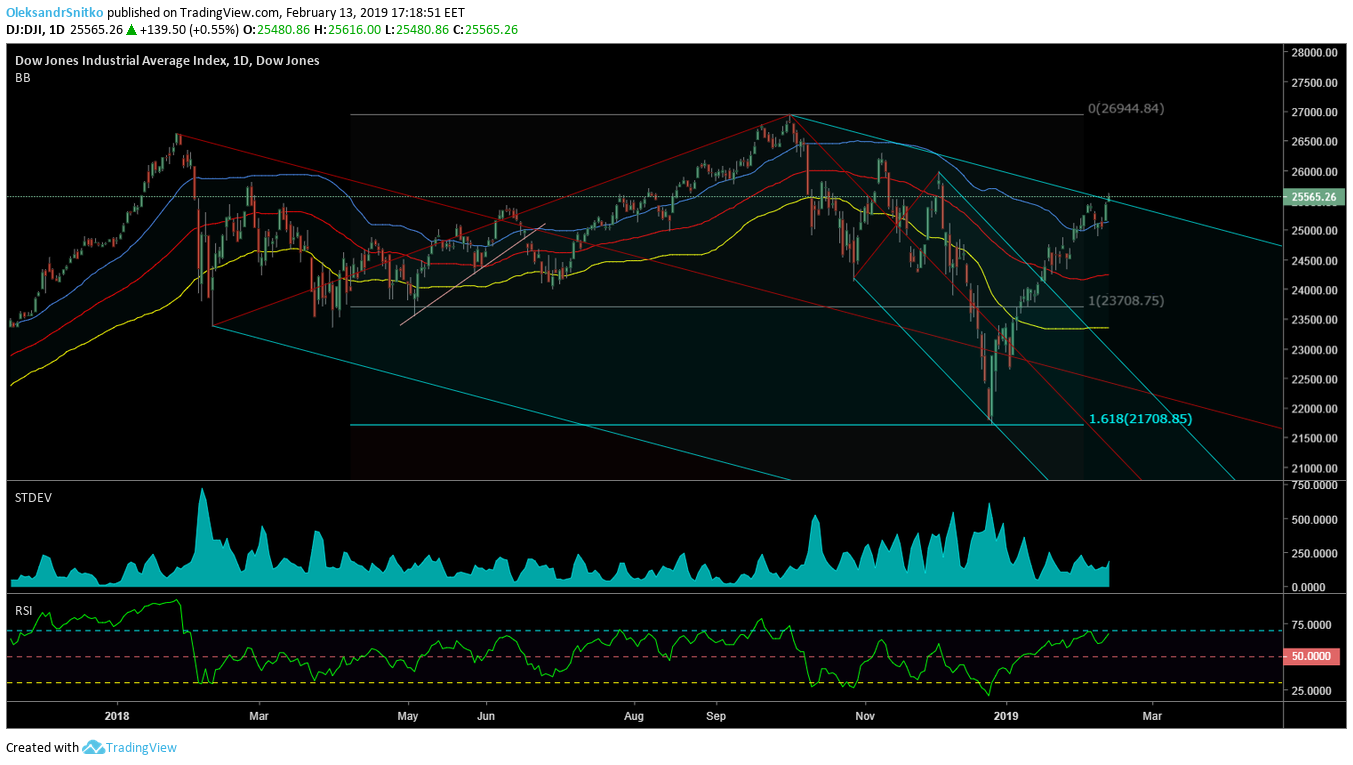Click the 22500.00 price axis label
Image resolution: width=1353 pixels, height=765 pixels.
pos(1314,380)
